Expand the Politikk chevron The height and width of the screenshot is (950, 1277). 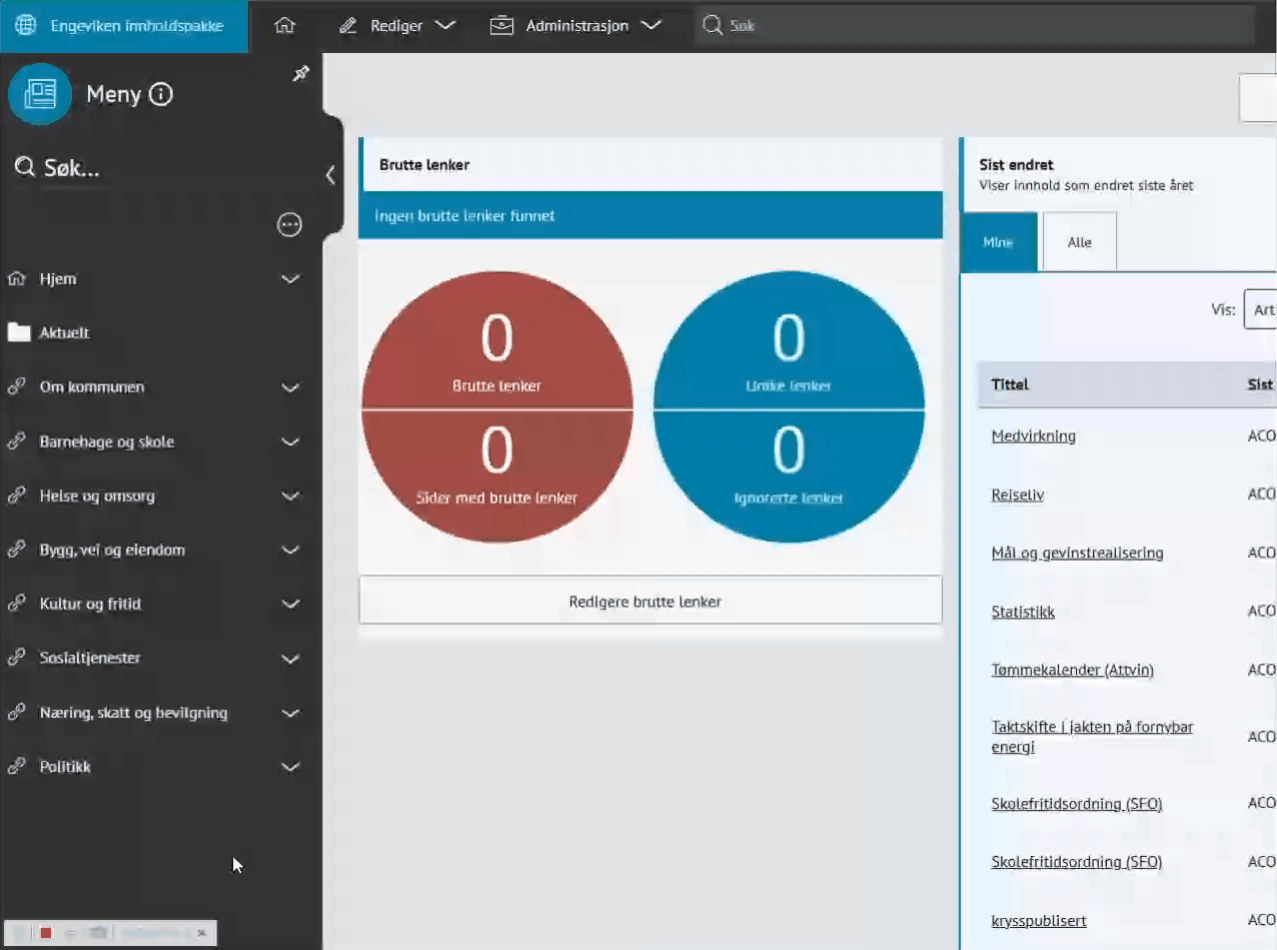(290, 767)
